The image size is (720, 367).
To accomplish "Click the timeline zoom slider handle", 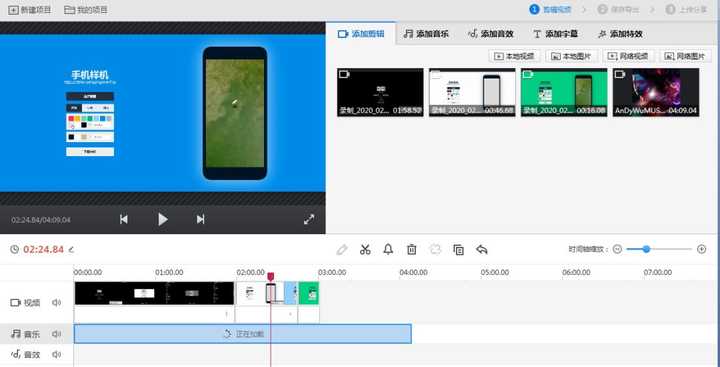I will pyautogui.click(x=647, y=249).
